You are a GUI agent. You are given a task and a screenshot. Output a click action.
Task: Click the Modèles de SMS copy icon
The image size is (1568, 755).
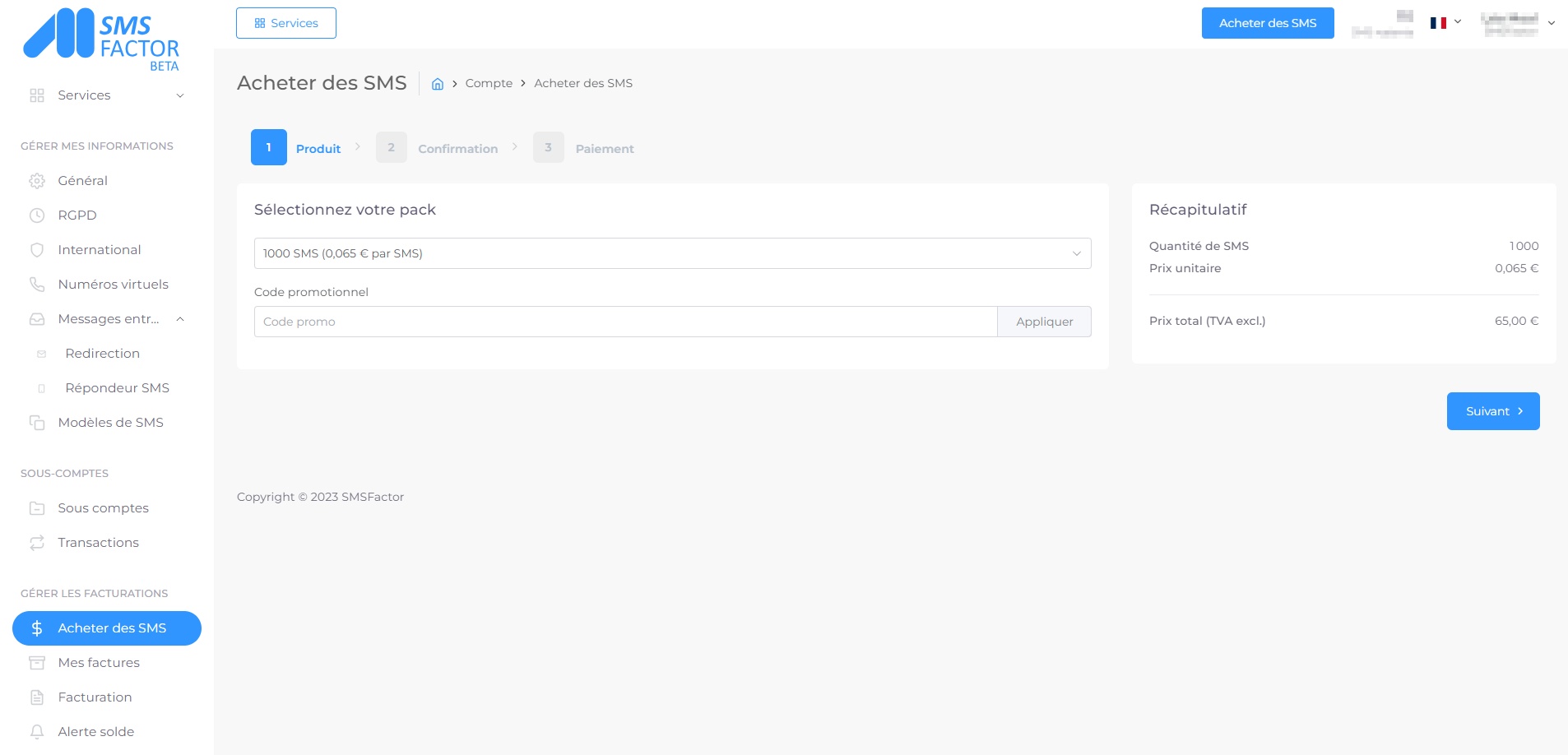(x=37, y=423)
